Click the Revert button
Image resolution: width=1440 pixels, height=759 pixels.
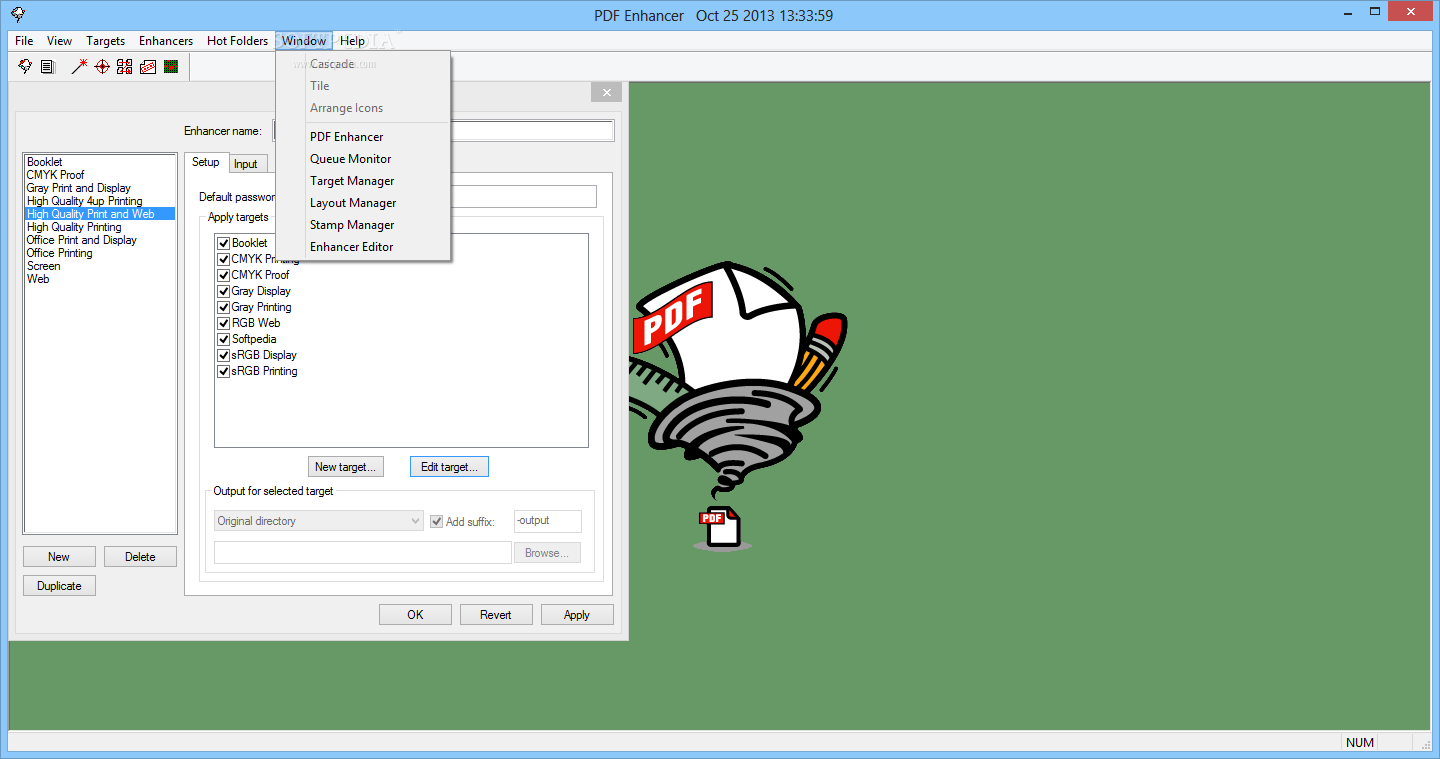click(496, 615)
